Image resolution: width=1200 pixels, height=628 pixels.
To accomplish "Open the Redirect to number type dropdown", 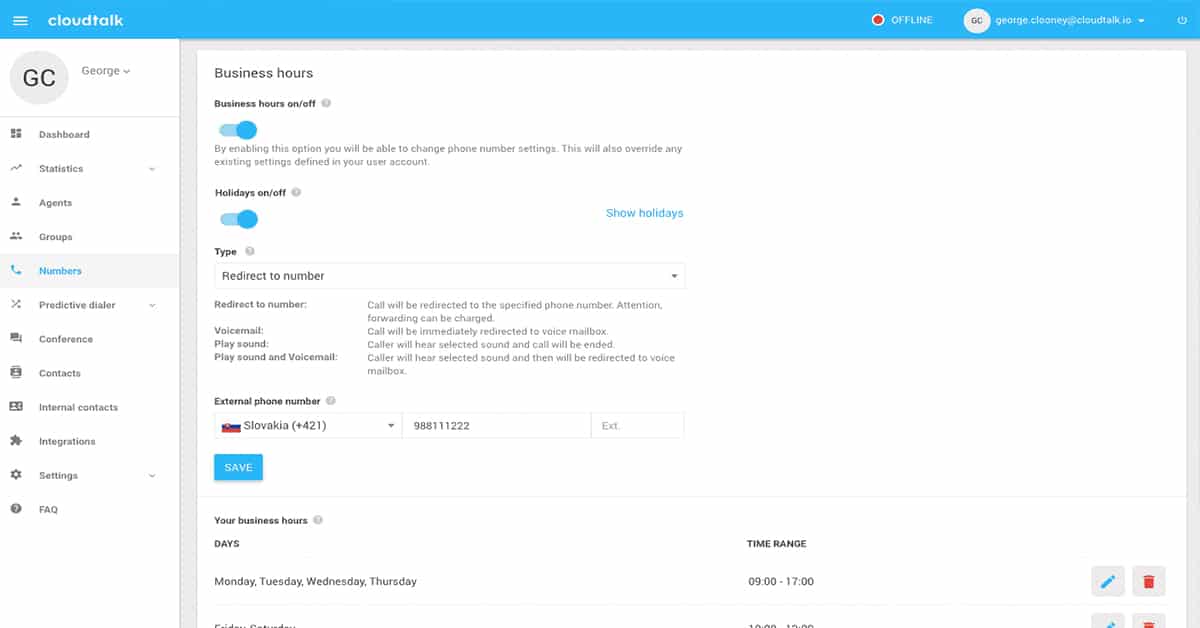I will point(449,276).
